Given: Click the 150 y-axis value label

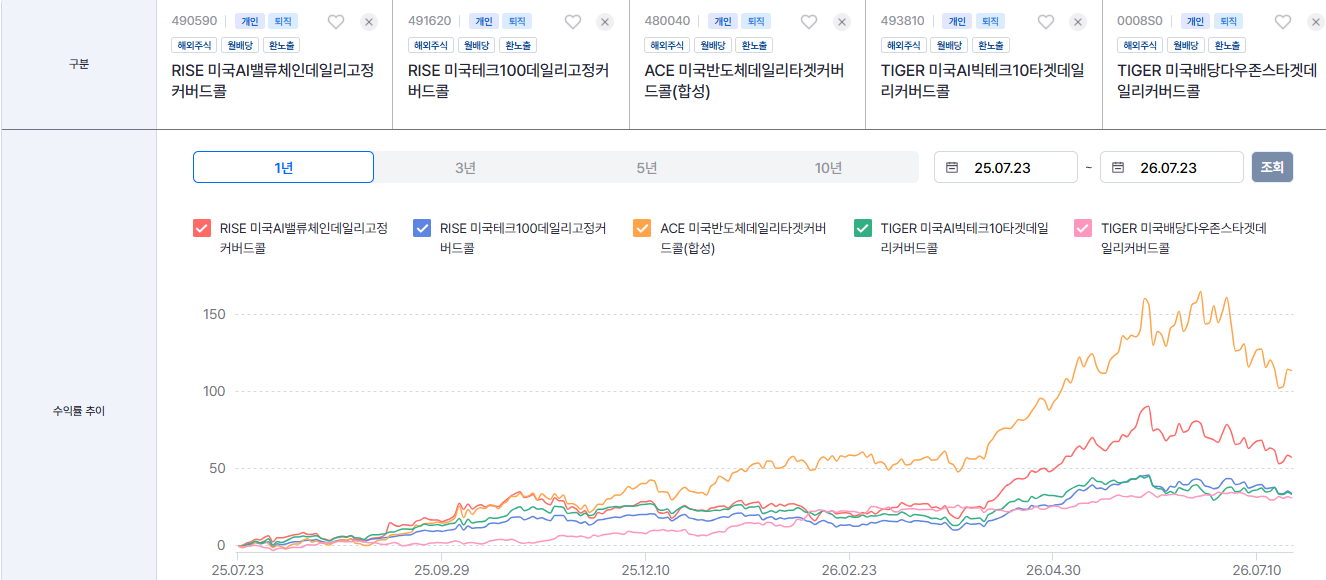Looking at the screenshot, I should [214, 314].
